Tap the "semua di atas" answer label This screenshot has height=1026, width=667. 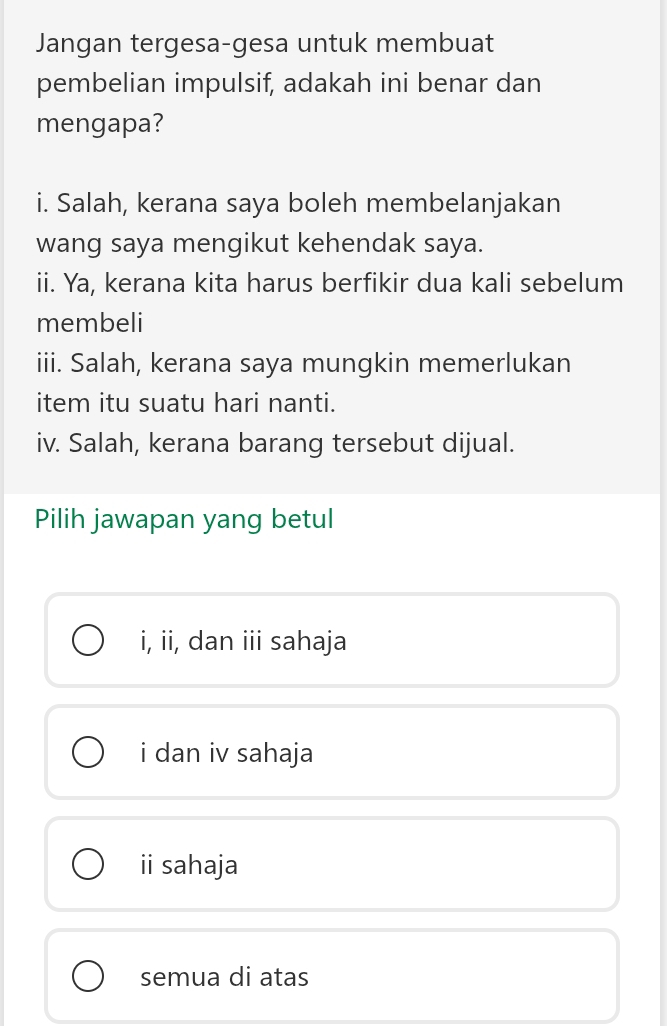(x=225, y=977)
